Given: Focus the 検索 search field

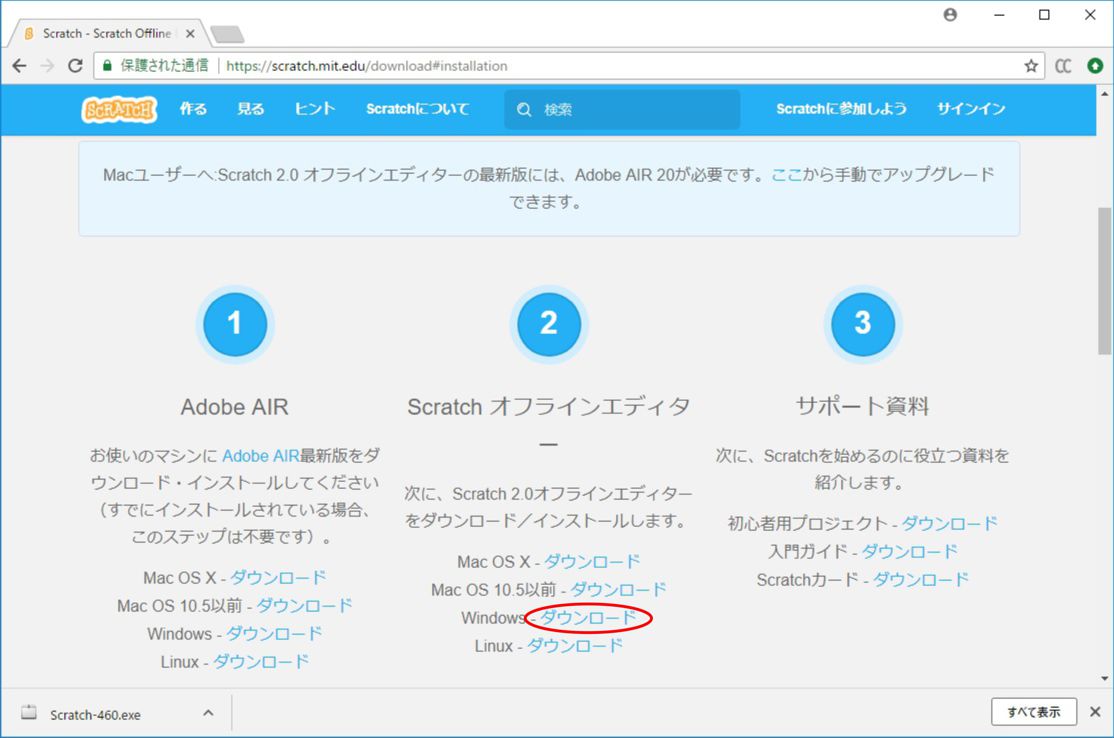Looking at the screenshot, I should click(x=622, y=109).
